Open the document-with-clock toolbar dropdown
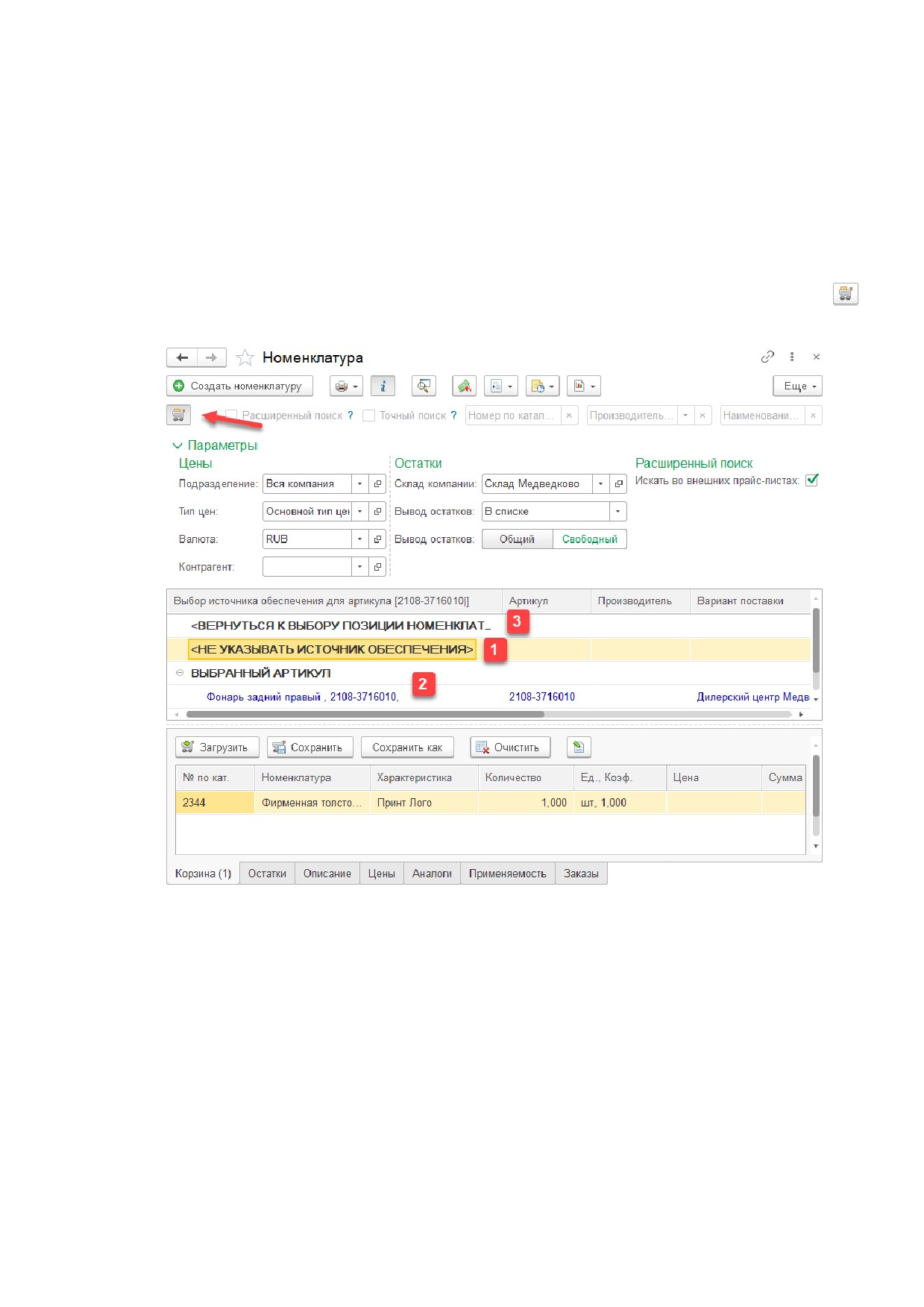924x1307 pixels. point(542,386)
